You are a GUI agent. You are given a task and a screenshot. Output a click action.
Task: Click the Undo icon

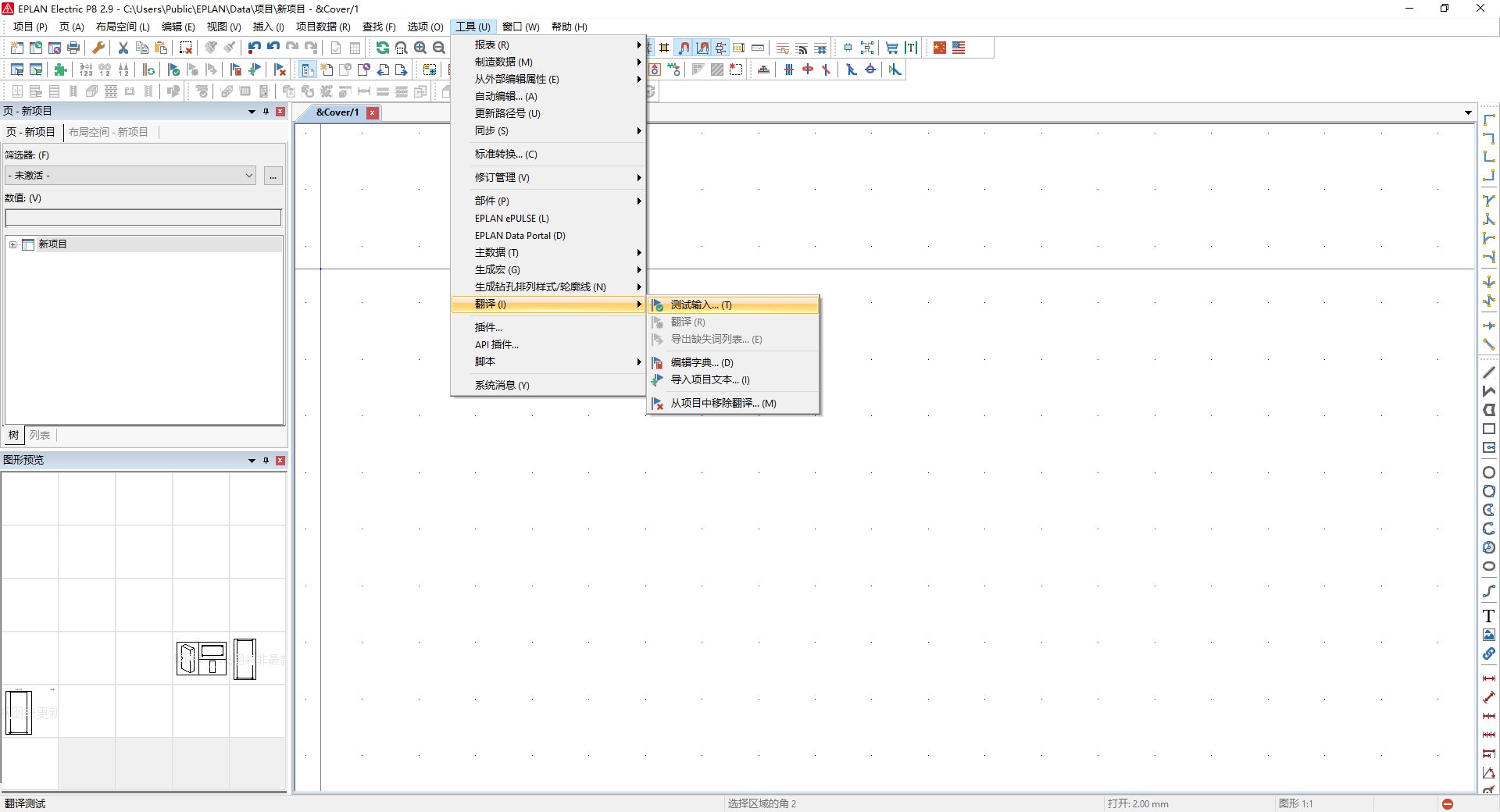[x=253, y=48]
